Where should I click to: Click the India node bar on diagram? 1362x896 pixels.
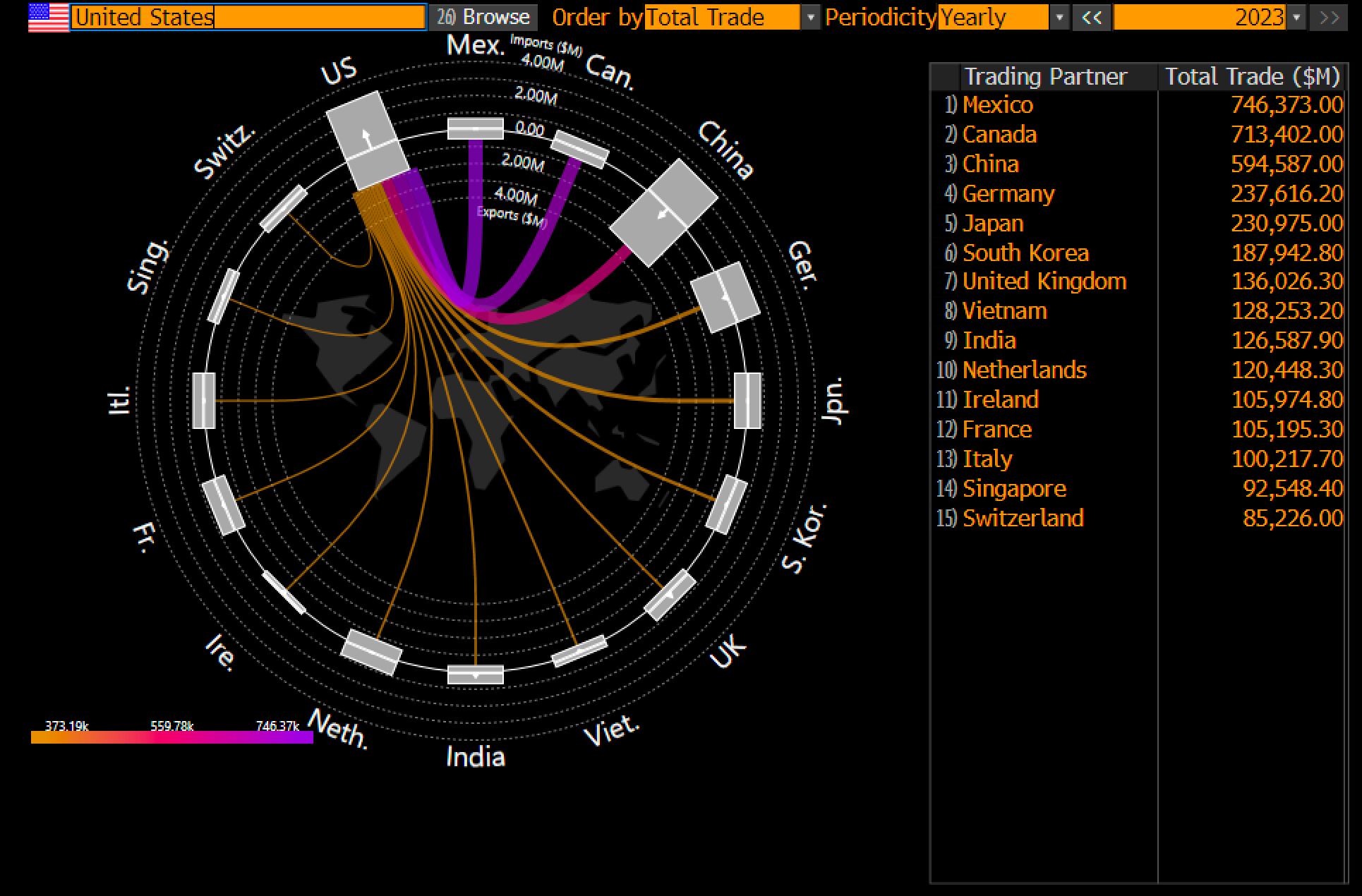(x=476, y=674)
